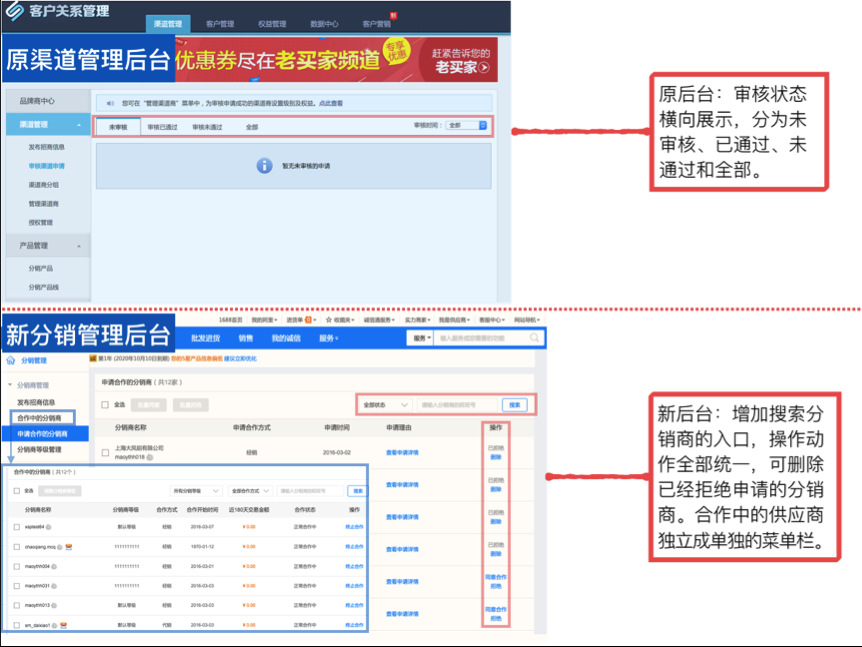The image size is (862, 647).
Task: Click 搜索 button beside distributor ID field
Action: click(x=514, y=405)
